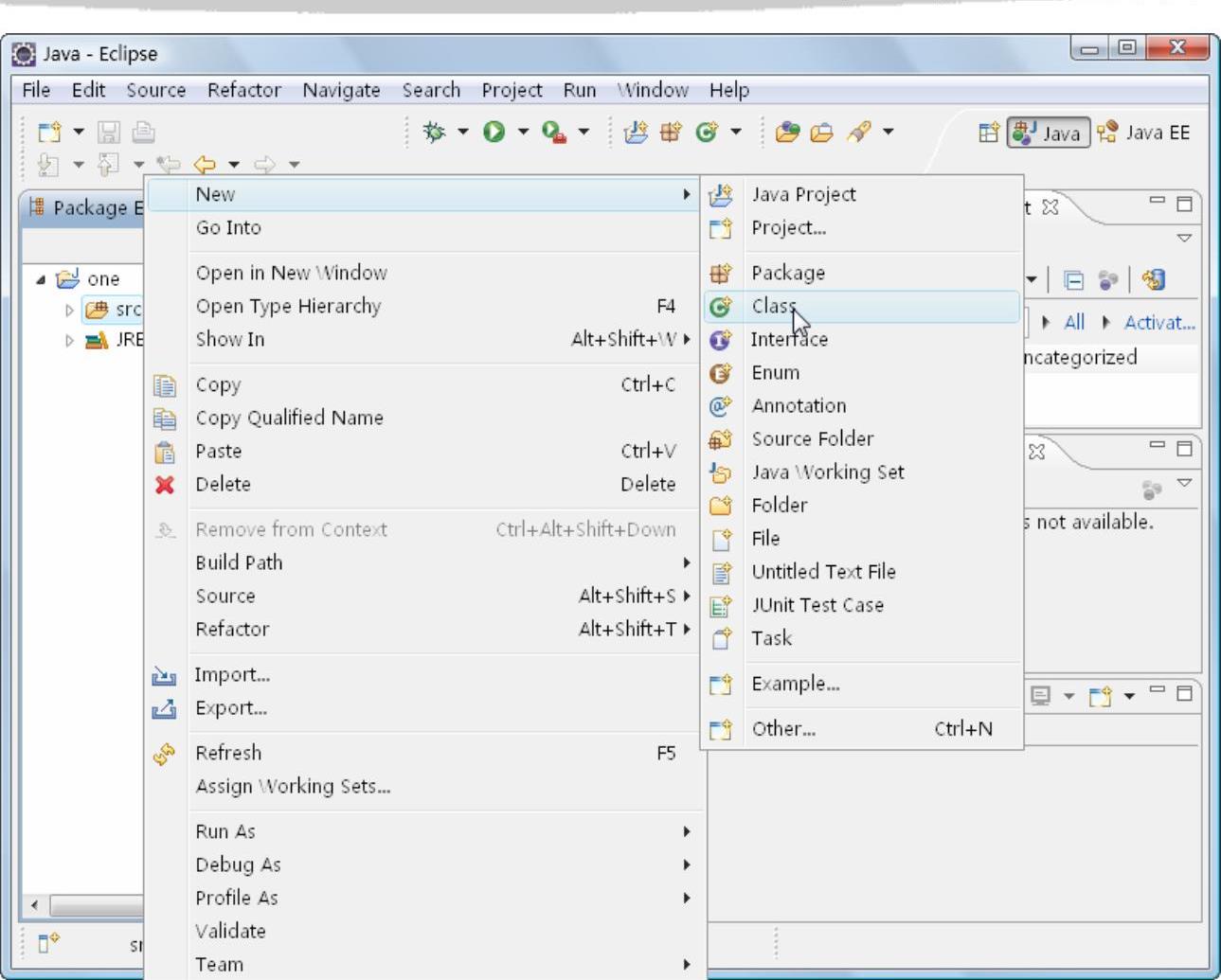Viewport: 1221px width, 980px height.
Task: Click Package Explorer horizontal scrollbar left arrow
Action: (35, 905)
